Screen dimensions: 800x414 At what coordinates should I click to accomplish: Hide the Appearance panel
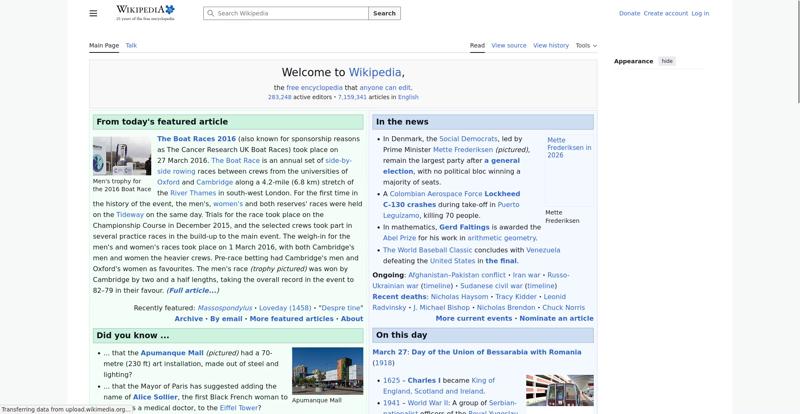click(667, 61)
